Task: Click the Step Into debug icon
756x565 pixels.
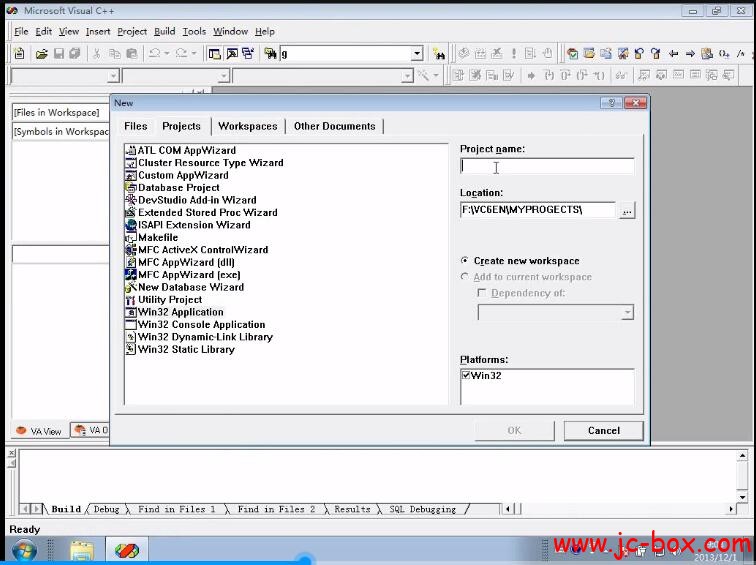Action: 549,75
